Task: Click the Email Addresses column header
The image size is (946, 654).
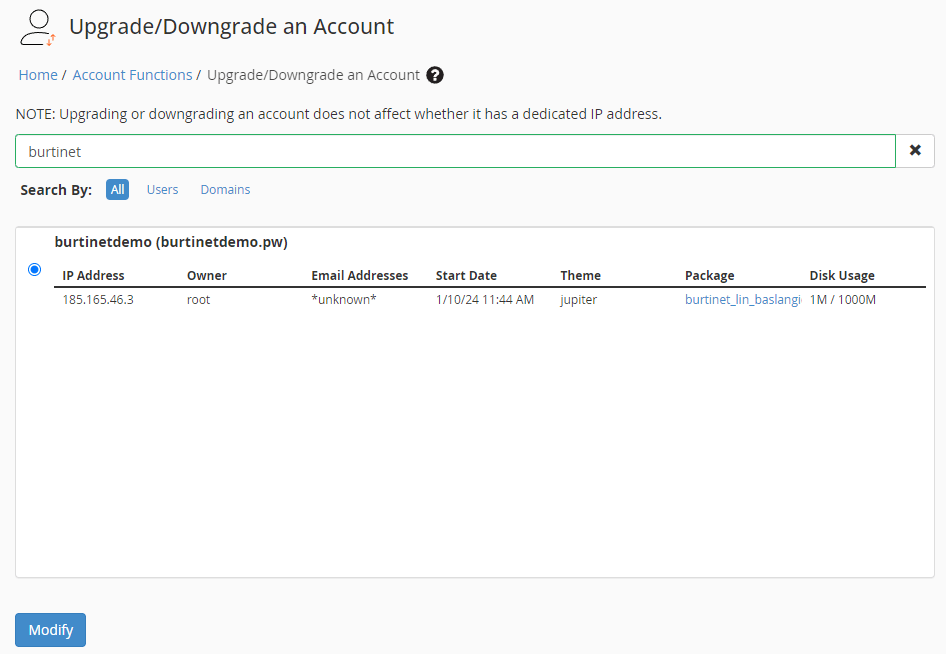Action: [360, 276]
